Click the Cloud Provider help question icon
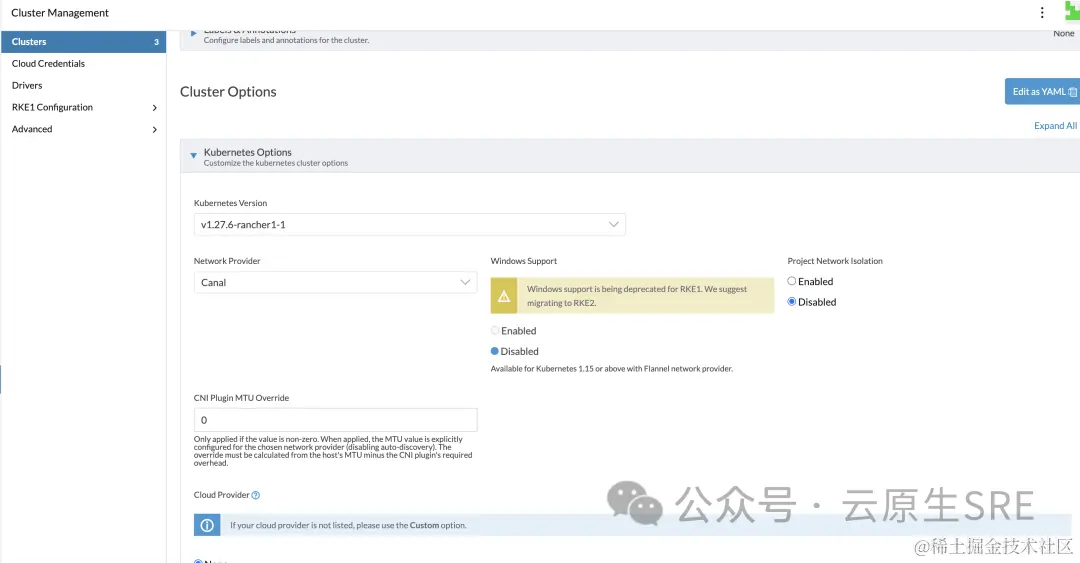1080x563 pixels. coord(256,495)
